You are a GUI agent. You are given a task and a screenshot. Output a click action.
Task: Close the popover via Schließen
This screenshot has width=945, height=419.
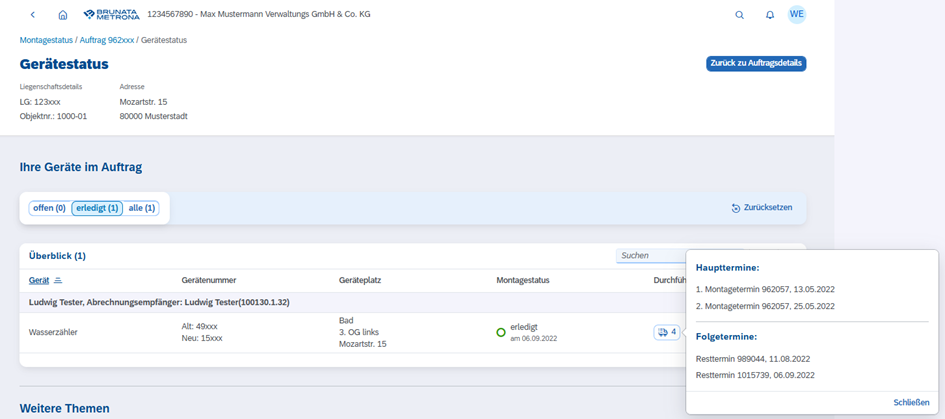pos(911,402)
